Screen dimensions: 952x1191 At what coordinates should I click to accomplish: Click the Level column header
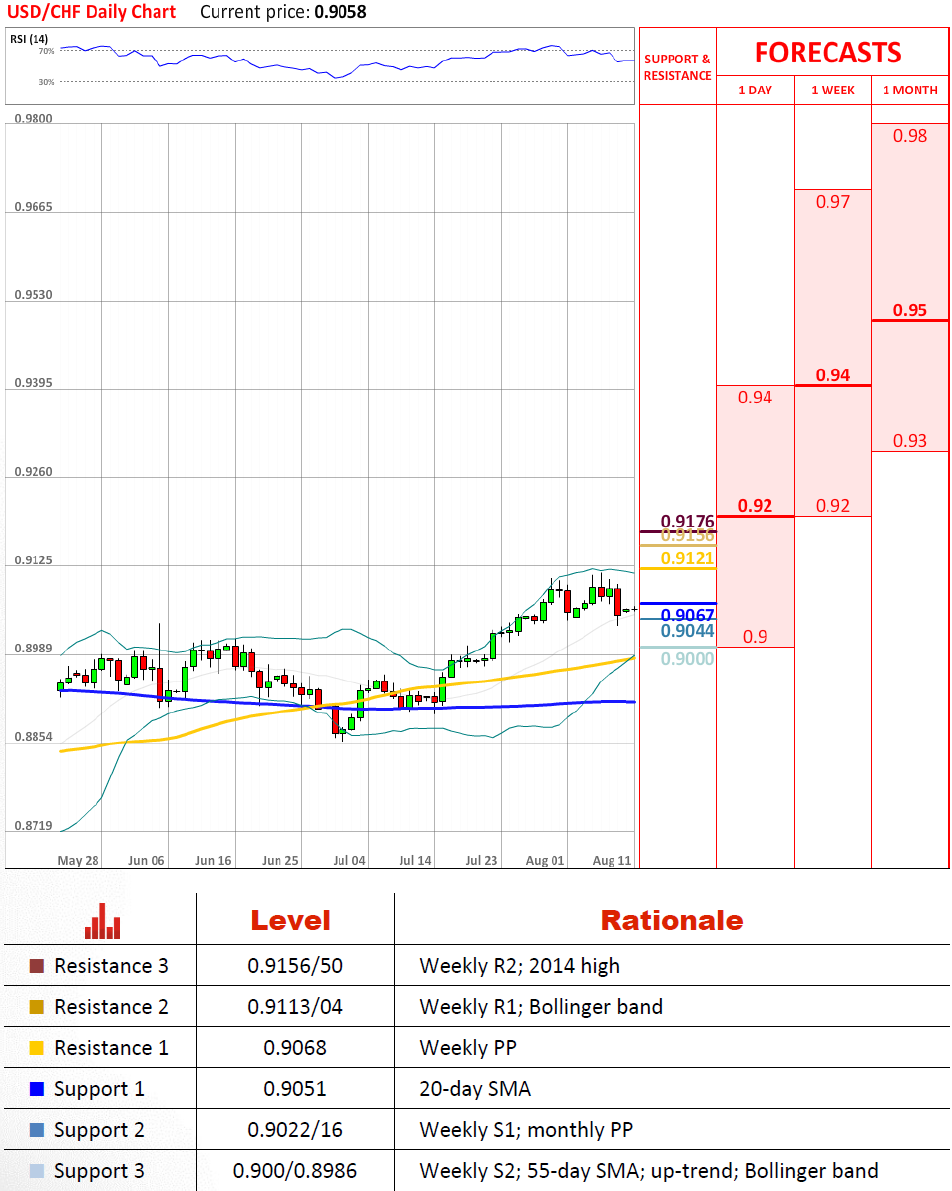coord(291,921)
